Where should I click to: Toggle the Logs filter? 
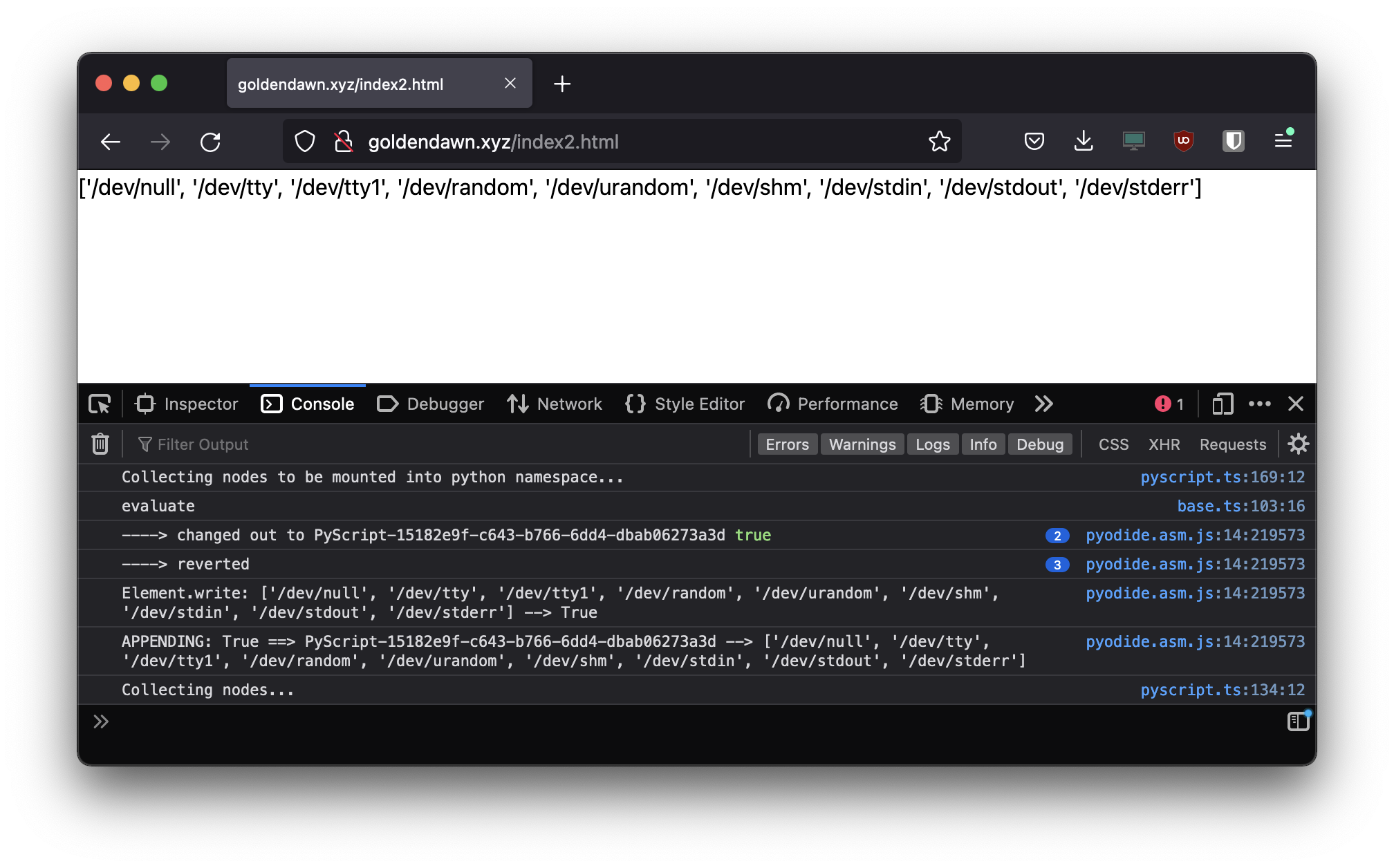click(933, 444)
